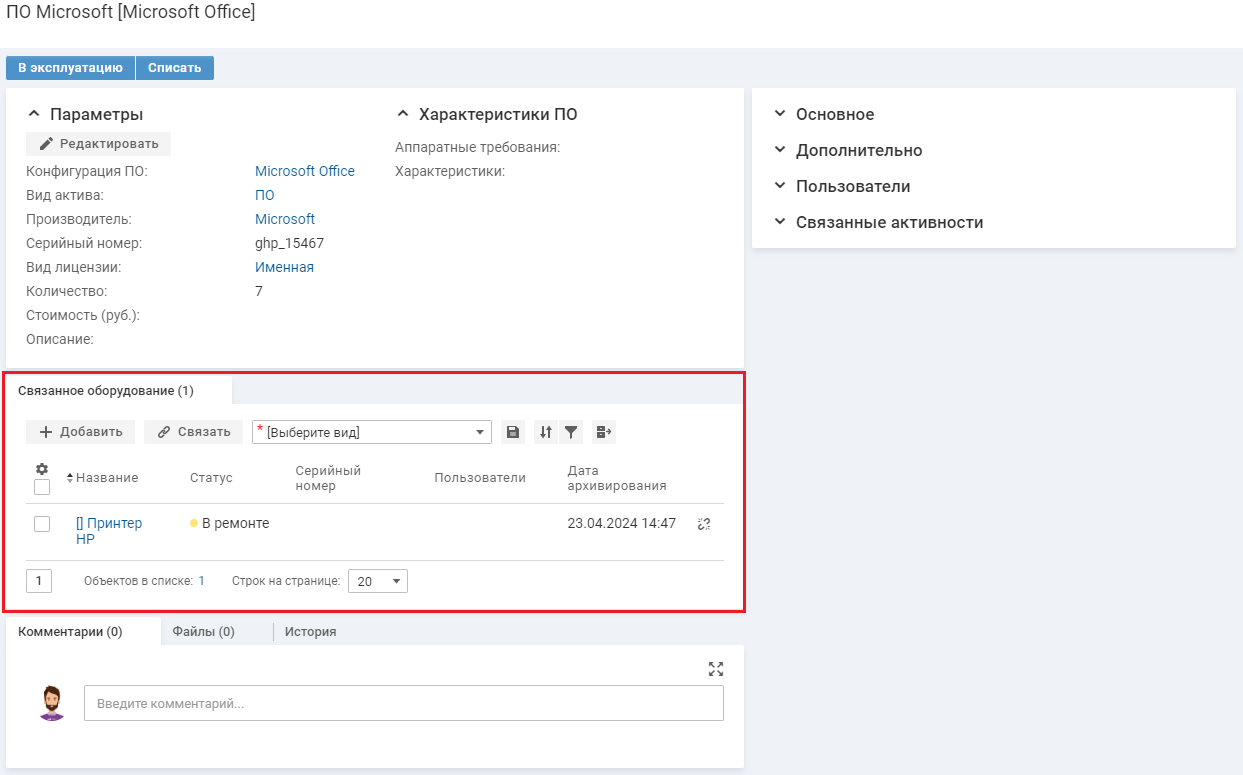The height and width of the screenshot is (775, 1243).
Task: Switch to the Файлы tab
Action: [x=203, y=632]
